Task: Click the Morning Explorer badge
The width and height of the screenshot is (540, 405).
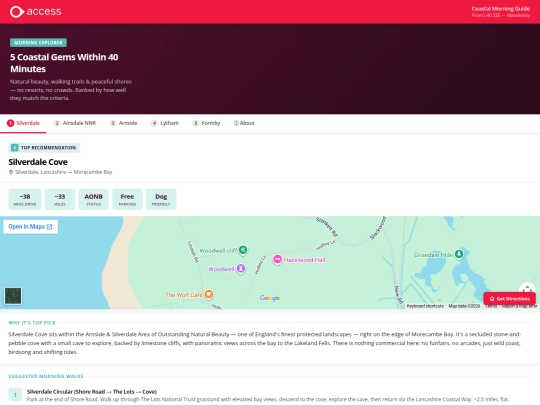Action: [x=38, y=43]
